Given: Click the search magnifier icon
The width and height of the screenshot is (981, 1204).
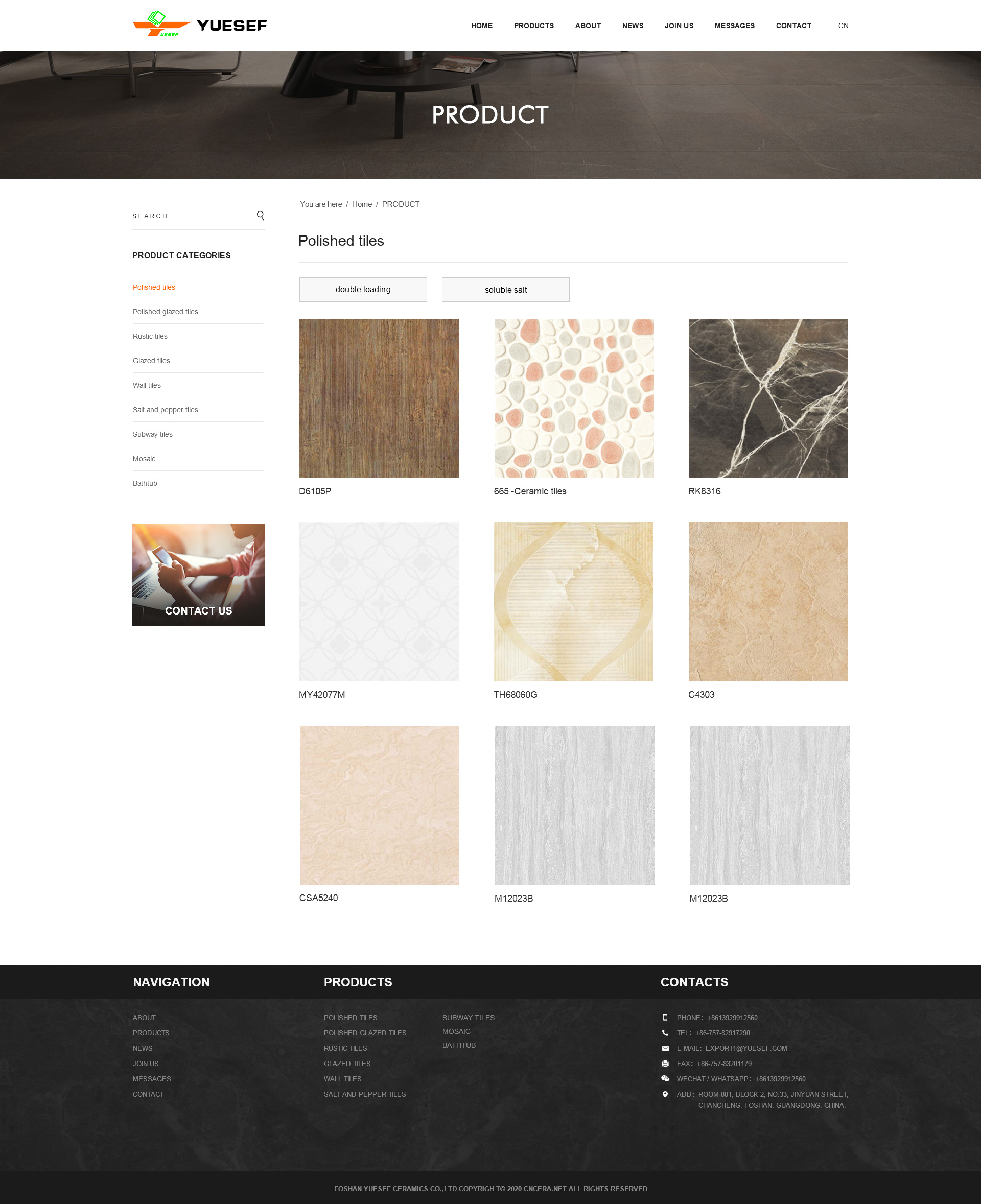Looking at the screenshot, I should point(261,215).
